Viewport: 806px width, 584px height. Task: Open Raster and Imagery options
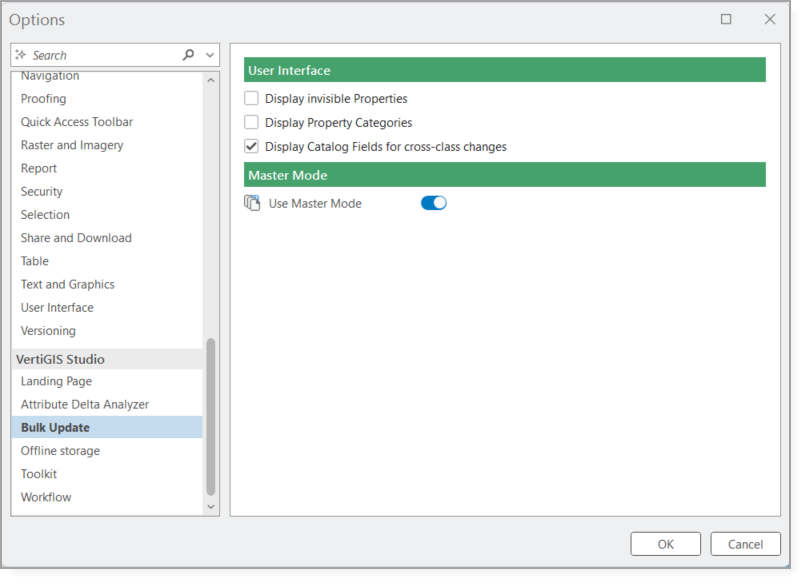coord(72,146)
